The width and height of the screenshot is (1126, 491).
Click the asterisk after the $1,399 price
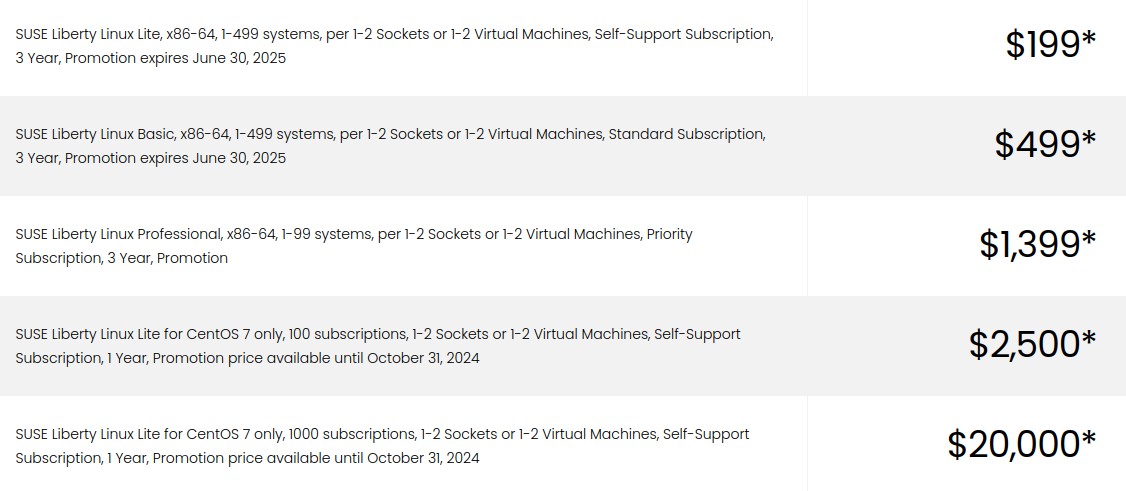tap(1089, 238)
